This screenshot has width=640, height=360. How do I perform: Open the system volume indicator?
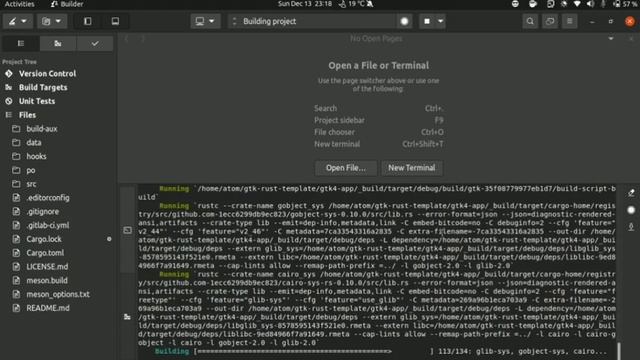point(590,4)
